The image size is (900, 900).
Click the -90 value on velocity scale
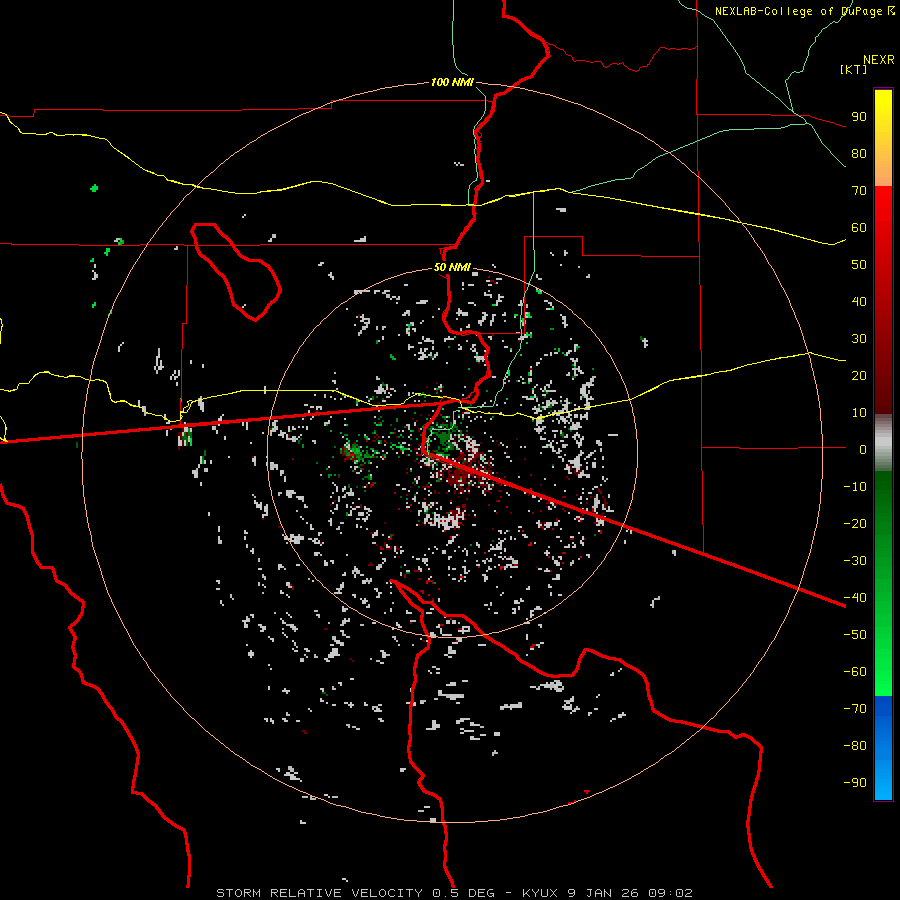(x=855, y=783)
